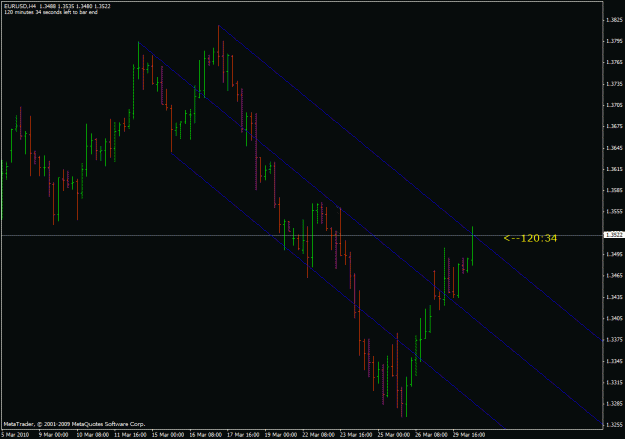Click the '5 Mar 2010' date label
The height and width of the screenshot is (439, 625).
[x=15, y=435]
